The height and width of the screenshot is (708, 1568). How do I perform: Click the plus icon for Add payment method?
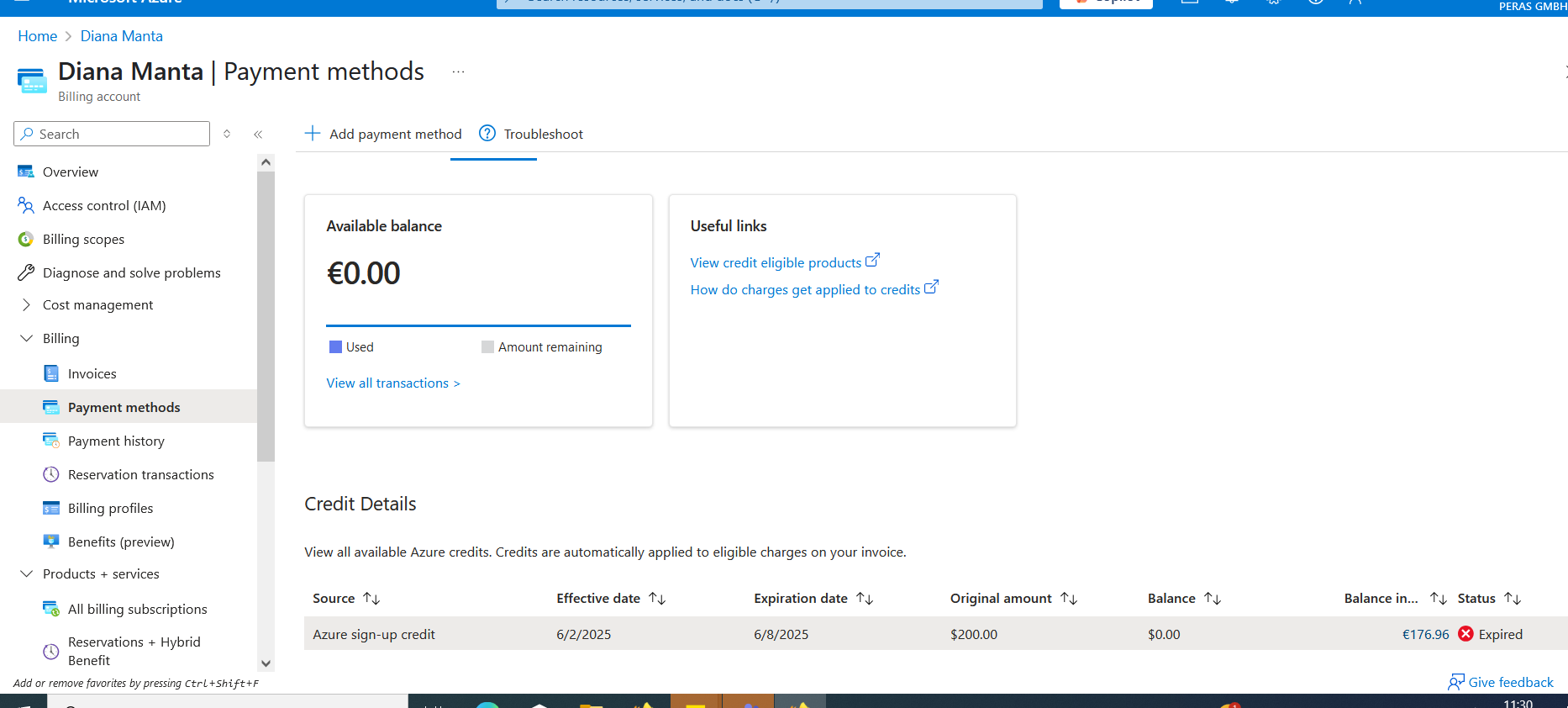[x=313, y=133]
